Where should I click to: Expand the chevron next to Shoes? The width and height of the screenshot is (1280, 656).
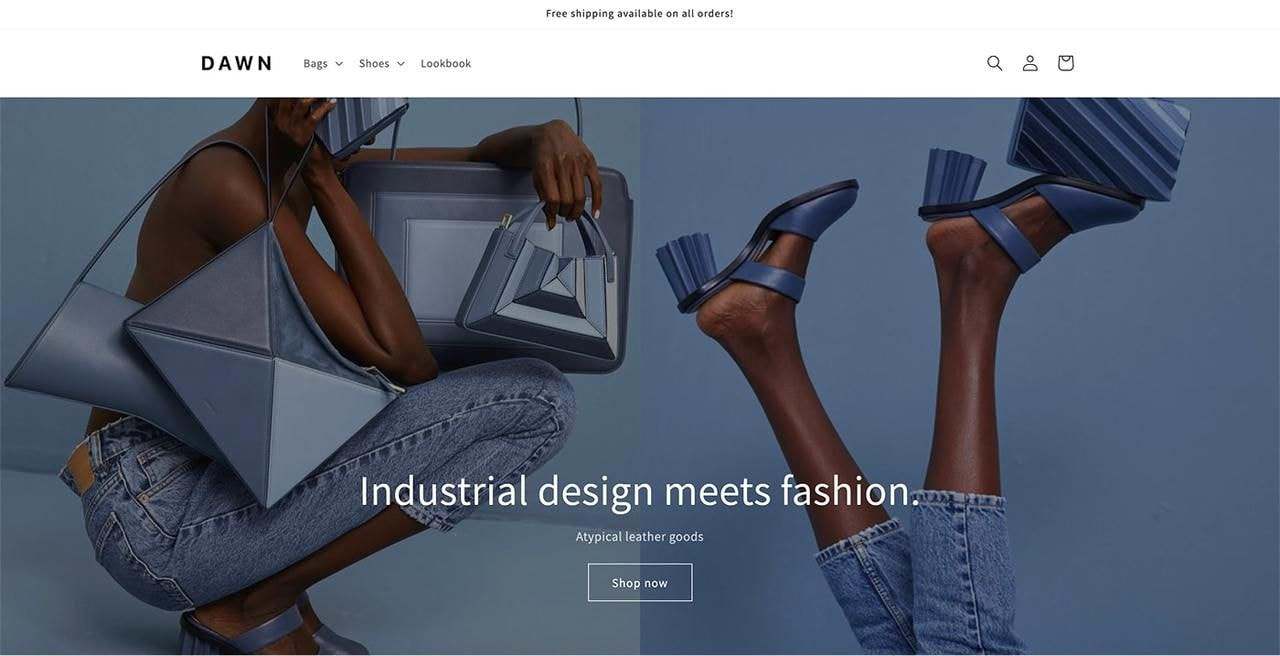point(401,64)
